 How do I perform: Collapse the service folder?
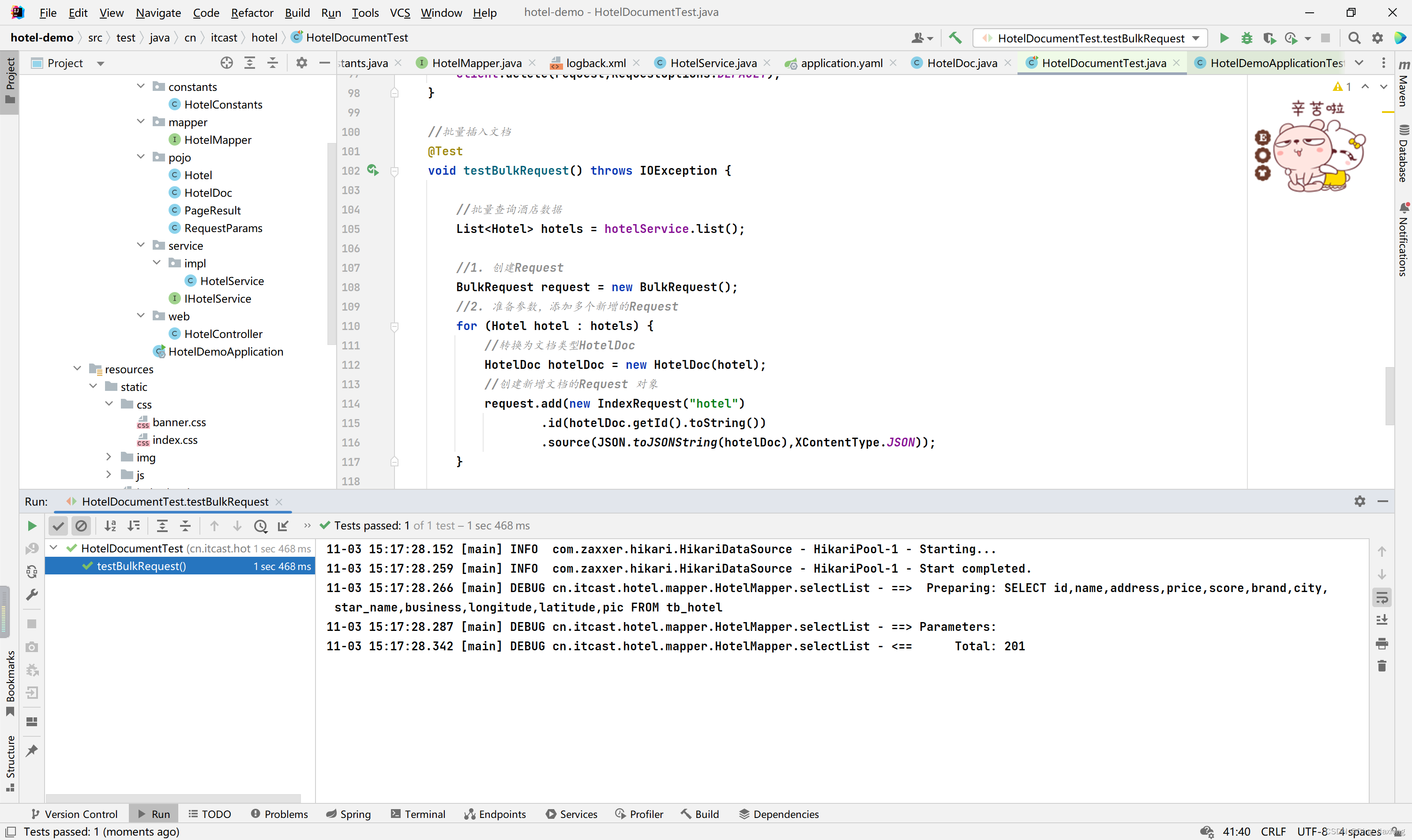click(x=141, y=245)
